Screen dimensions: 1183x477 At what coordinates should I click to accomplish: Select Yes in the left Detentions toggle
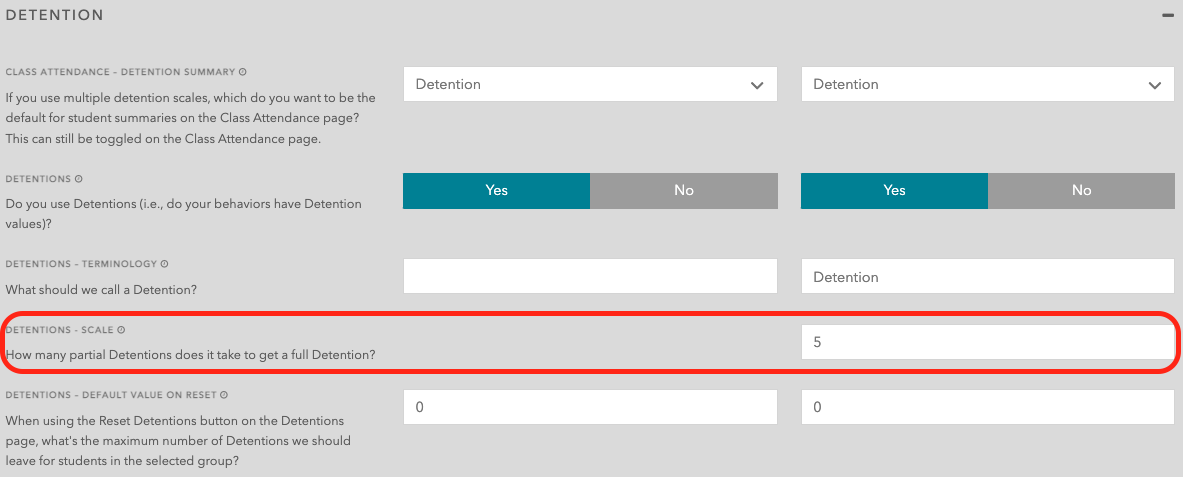(x=496, y=190)
